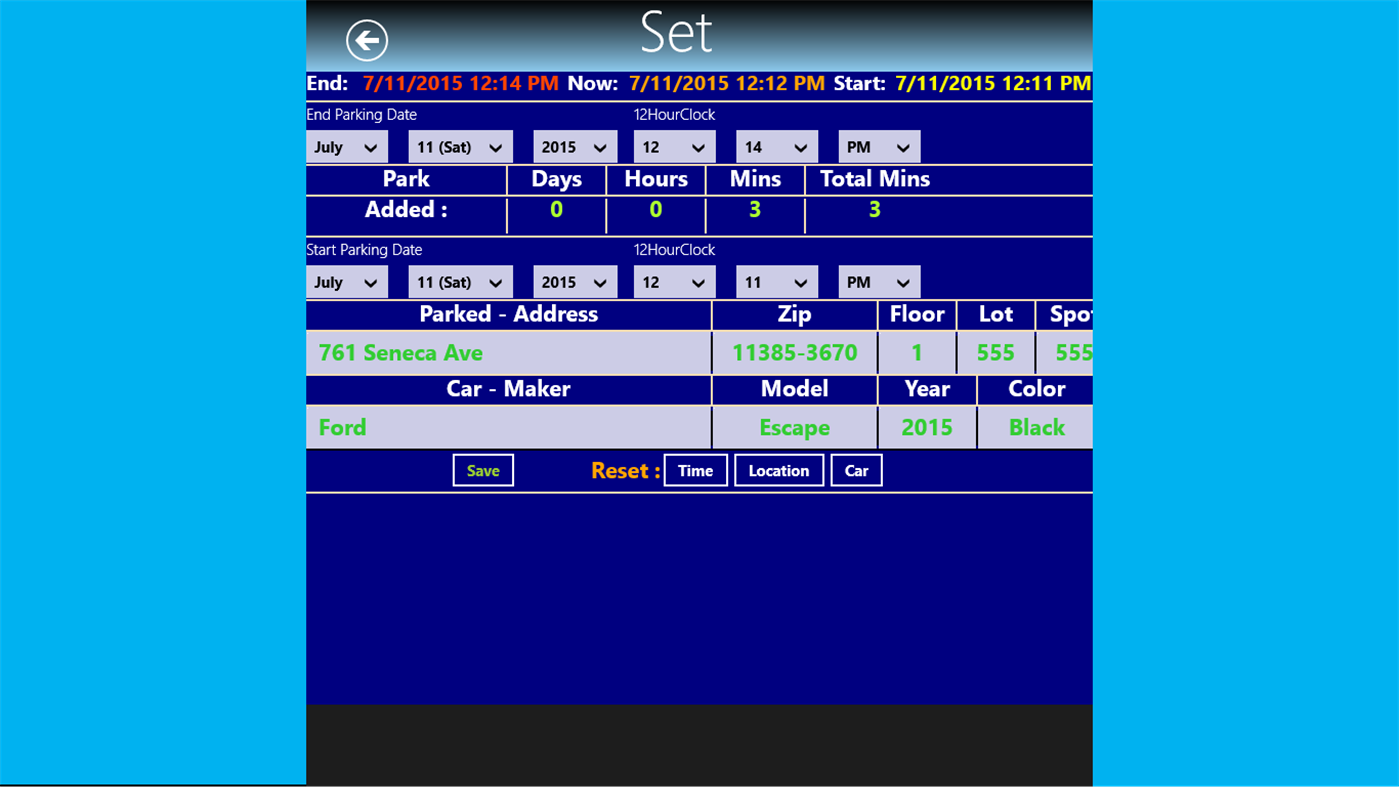Open the Start Parking minutes dropdown showing 11
This screenshot has width=1399, height=787.
776,281
